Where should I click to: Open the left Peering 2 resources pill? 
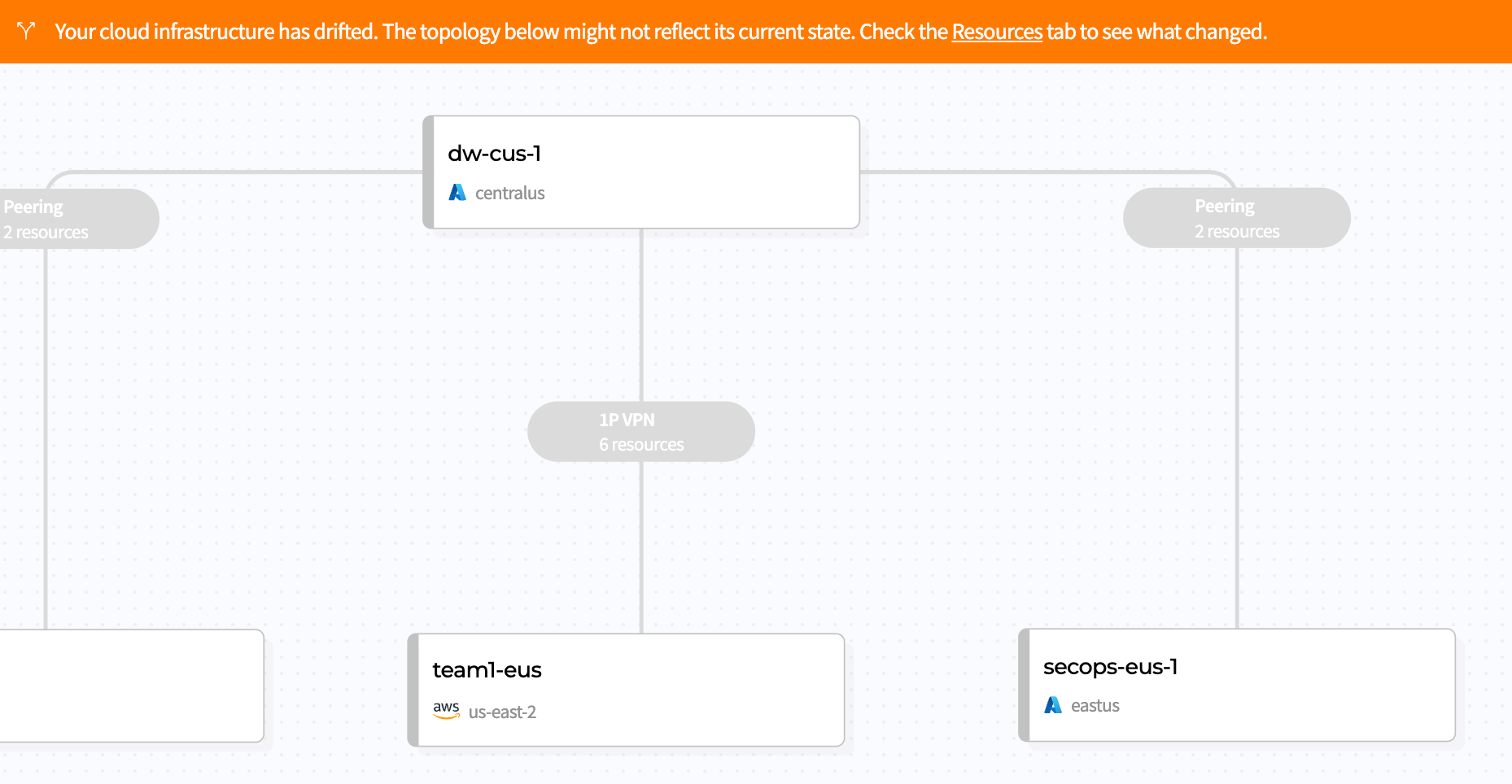point(79,219)
